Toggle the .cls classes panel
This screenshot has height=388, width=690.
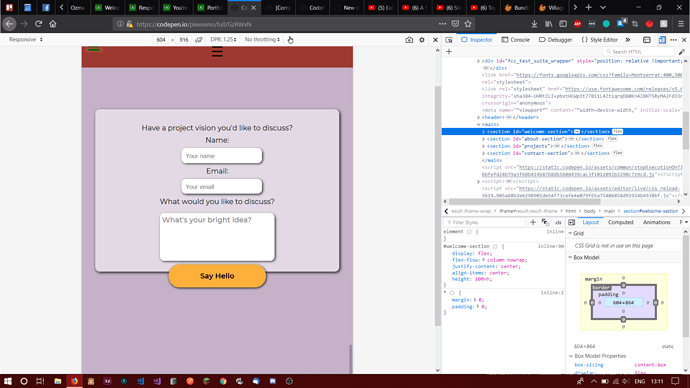[558, 222]
